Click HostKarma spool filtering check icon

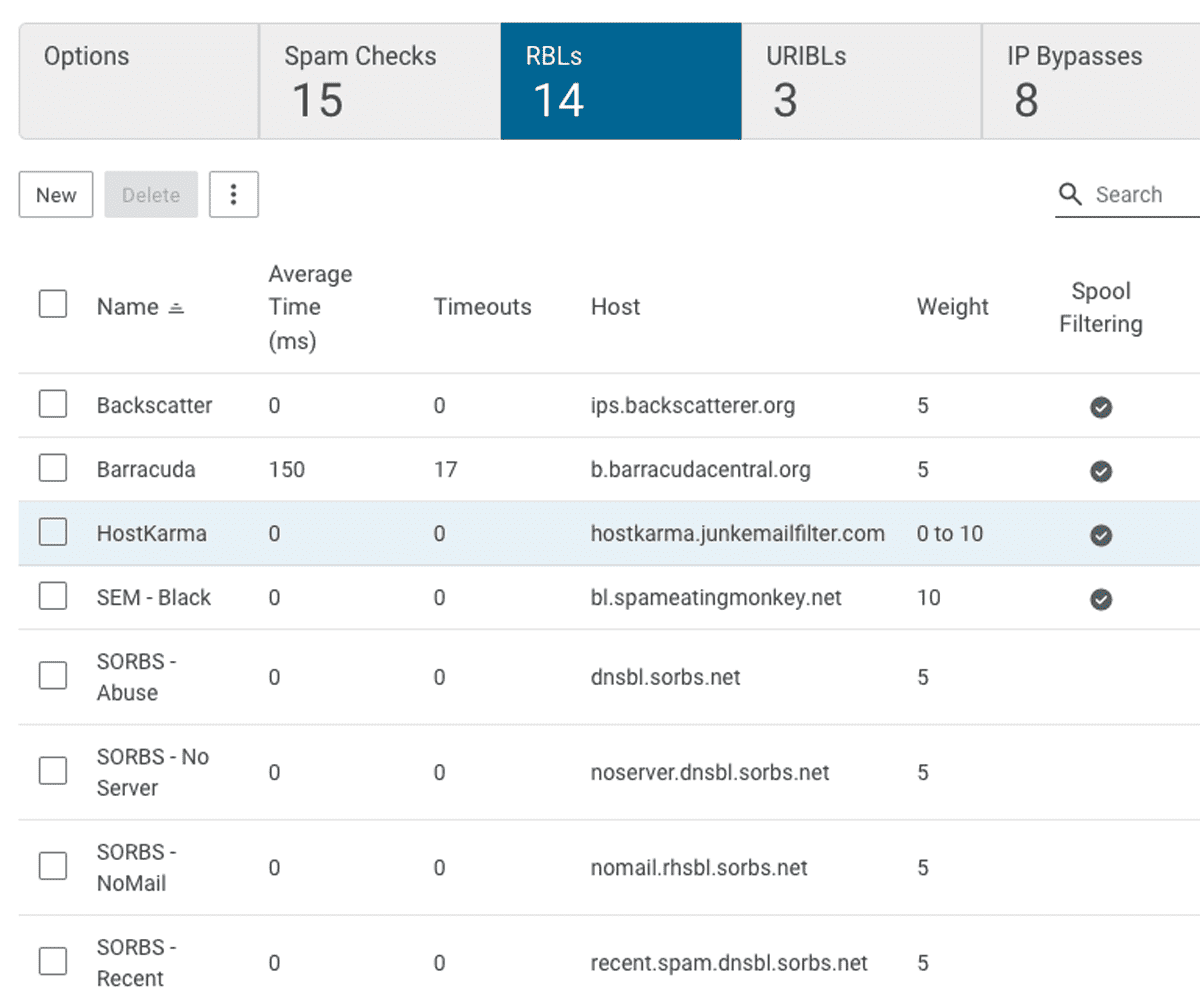[1101, 535]
